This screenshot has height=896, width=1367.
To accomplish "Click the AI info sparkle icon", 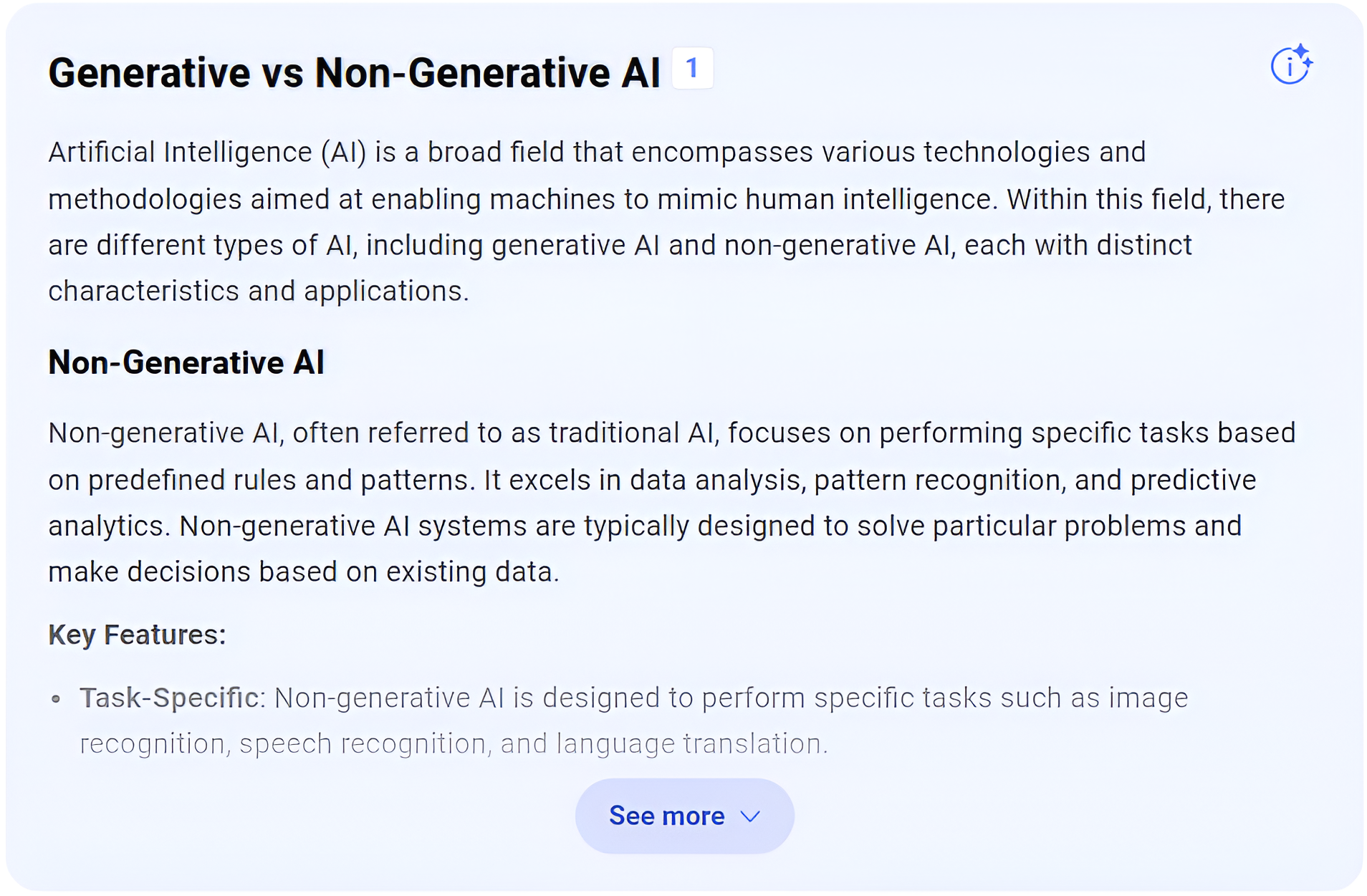I will click(x=1290, y=65).
